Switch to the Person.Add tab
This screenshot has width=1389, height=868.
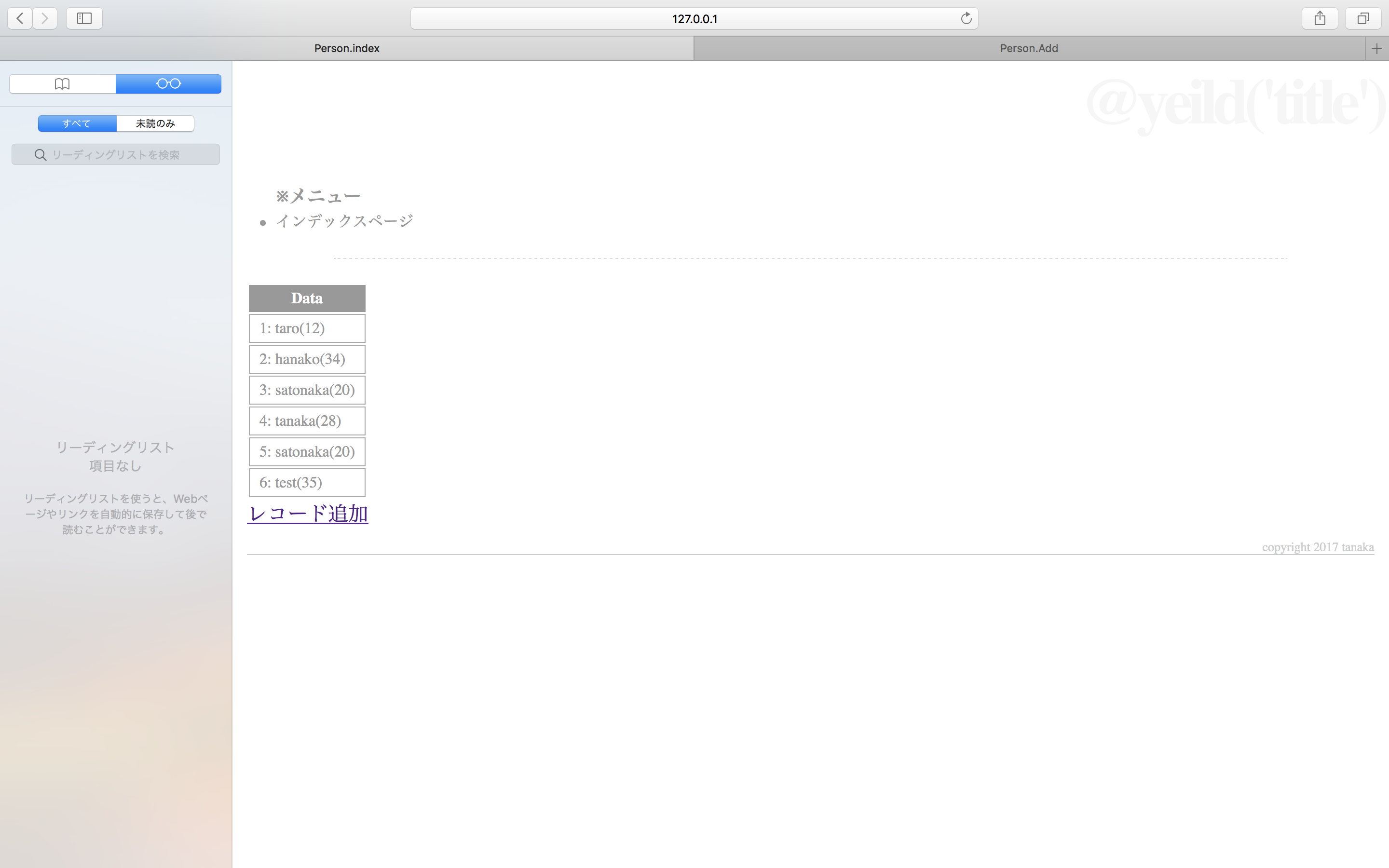click(1029, 49)
